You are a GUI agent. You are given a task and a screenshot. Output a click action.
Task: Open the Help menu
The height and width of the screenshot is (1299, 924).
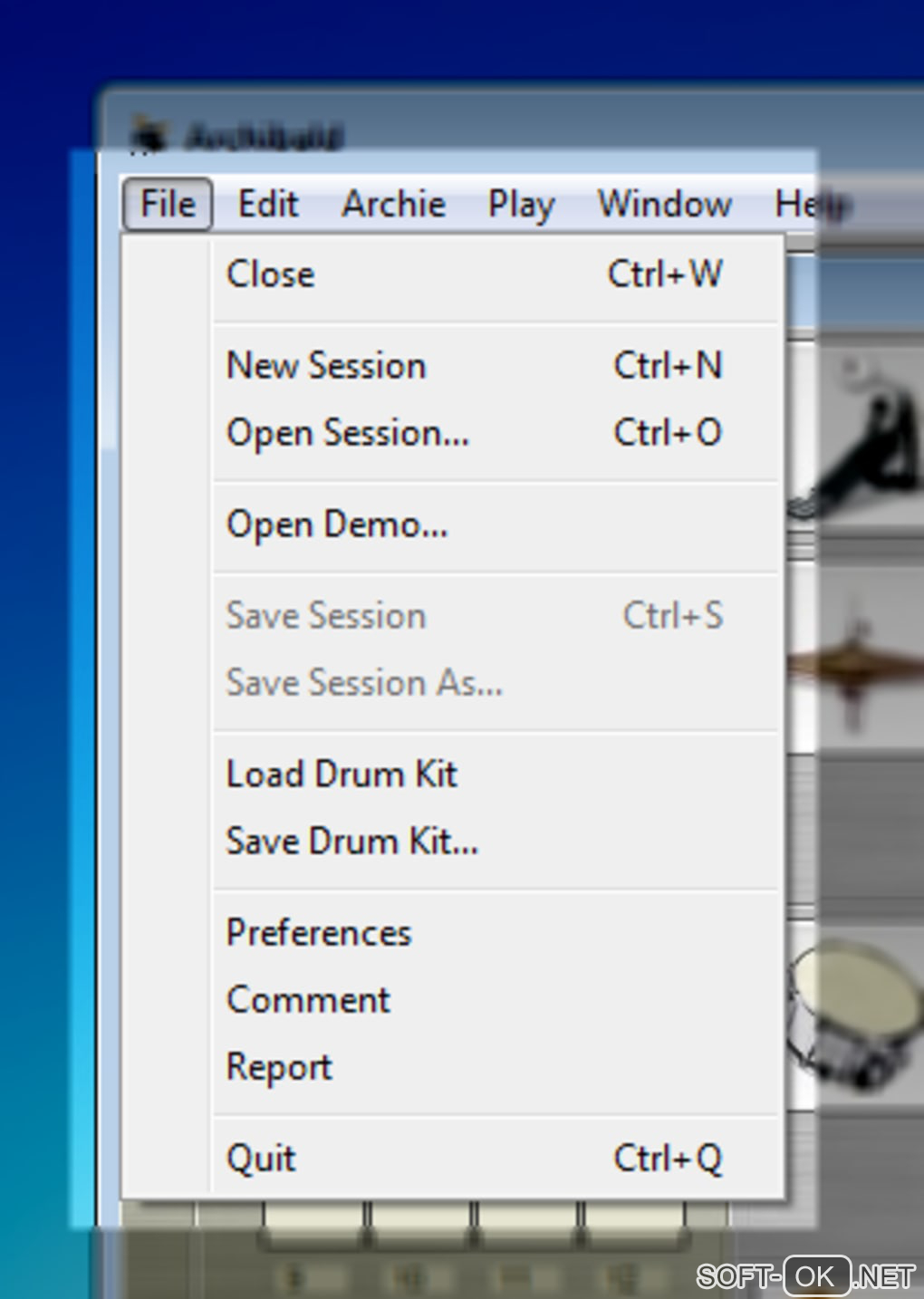tap(811, 204)
